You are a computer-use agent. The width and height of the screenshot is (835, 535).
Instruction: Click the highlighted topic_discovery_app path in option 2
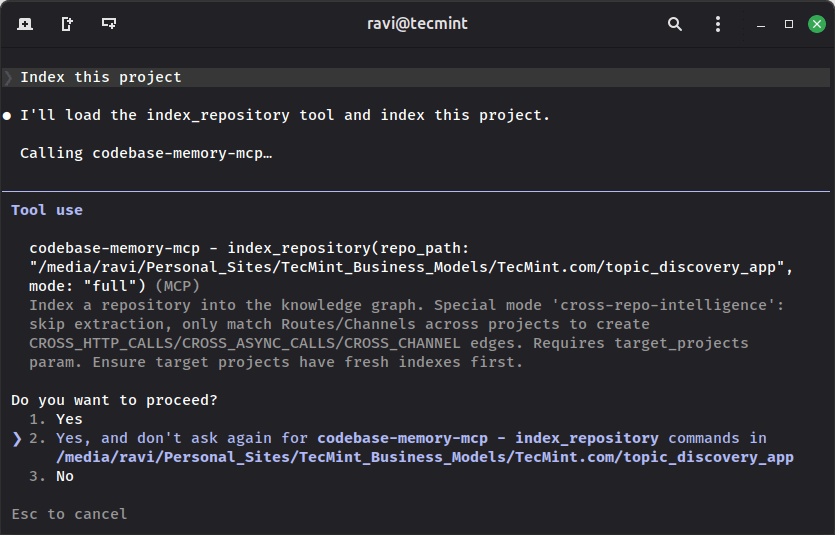(x=424, y=457)
